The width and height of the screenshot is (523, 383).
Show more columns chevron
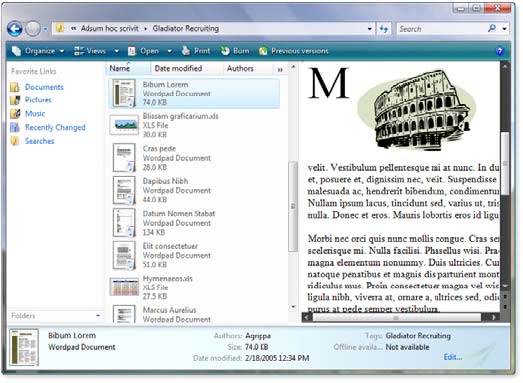point(280,69)
